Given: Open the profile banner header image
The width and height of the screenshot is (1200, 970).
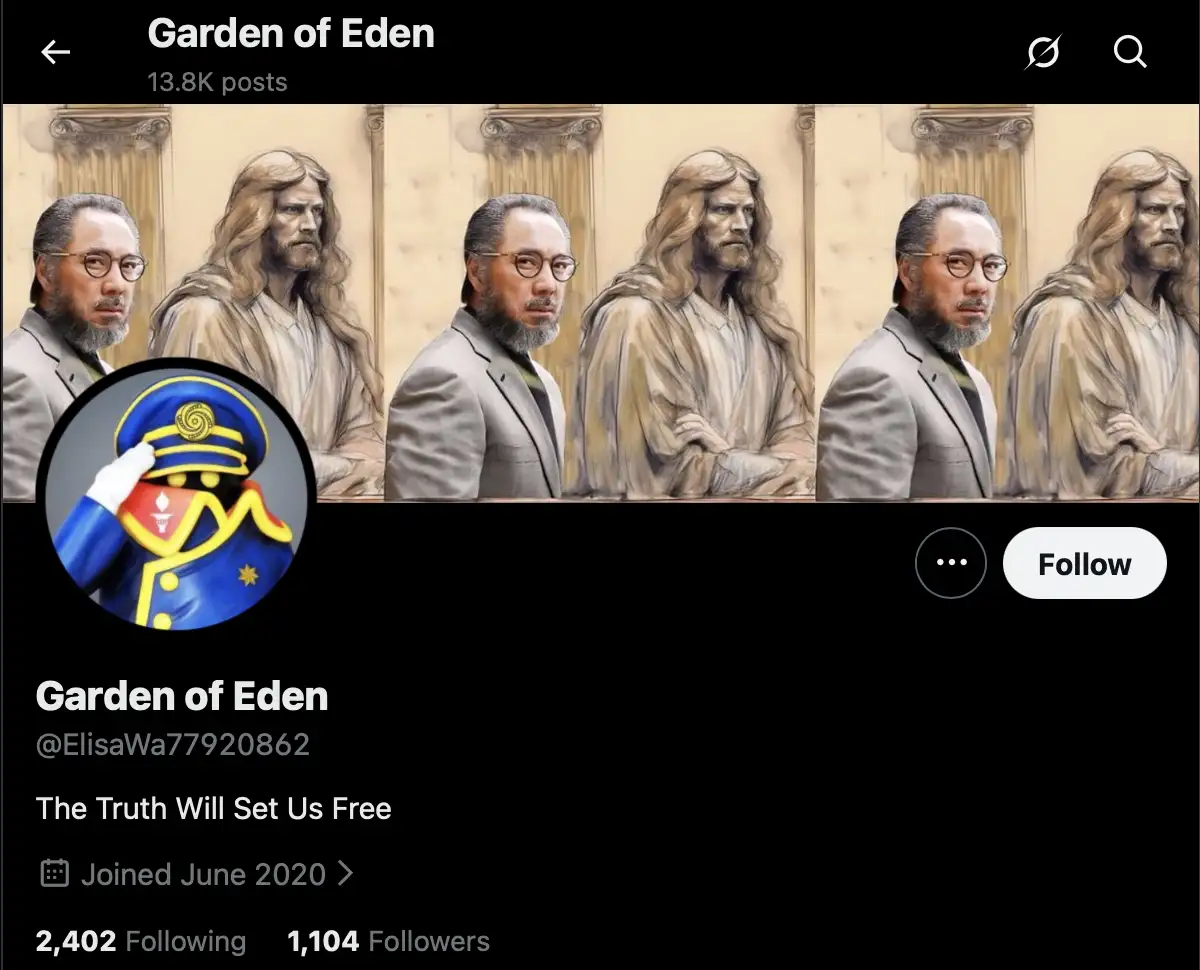Looking at the screenshot, I should click(600, 302).
